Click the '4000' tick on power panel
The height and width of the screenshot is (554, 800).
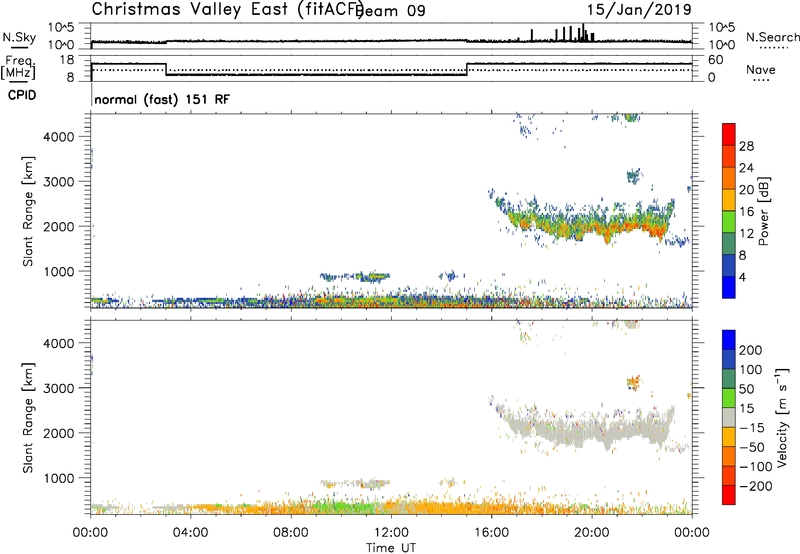(58, 137)
